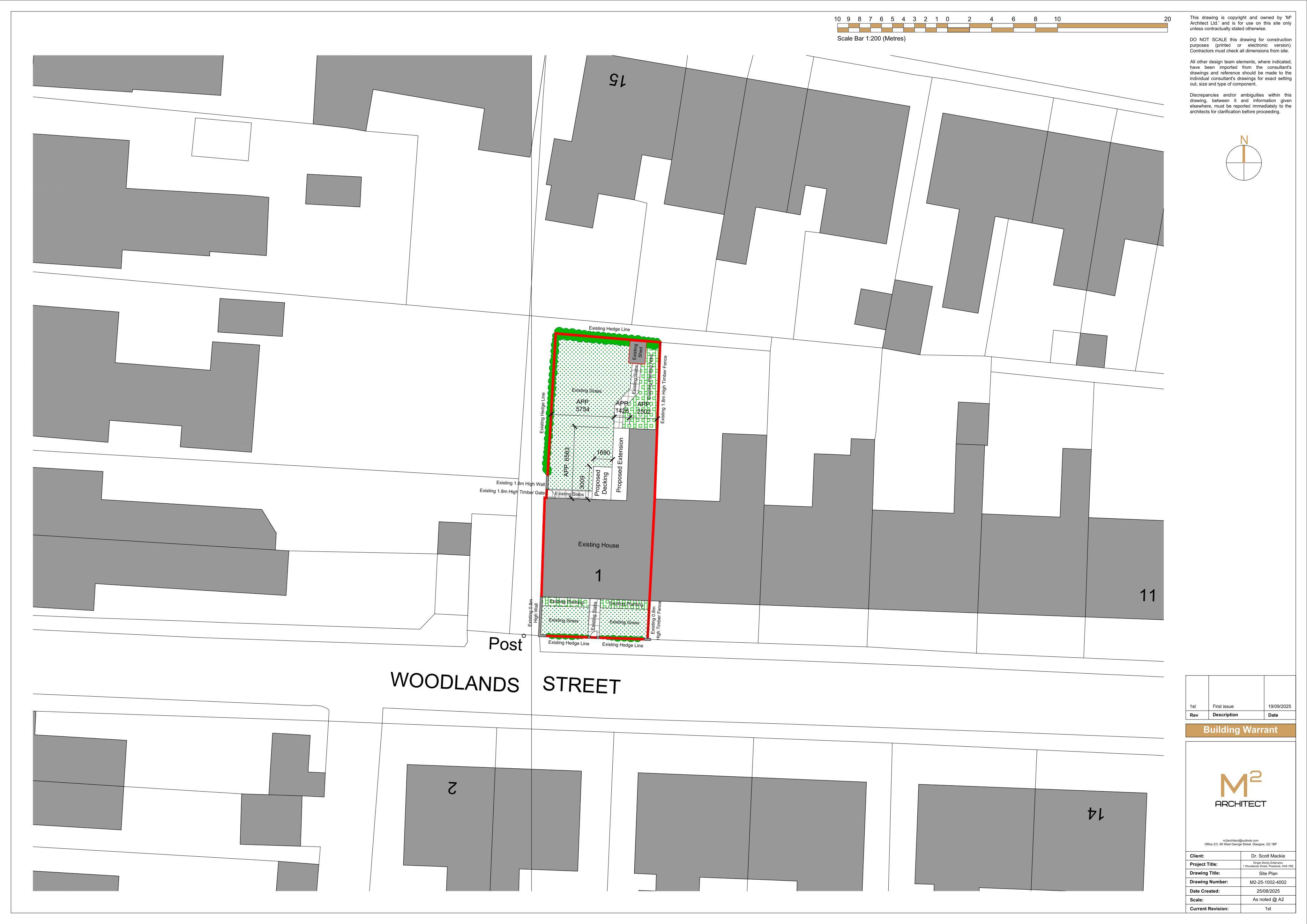Click the 'Proposed Extension' label

pos(620,464)
